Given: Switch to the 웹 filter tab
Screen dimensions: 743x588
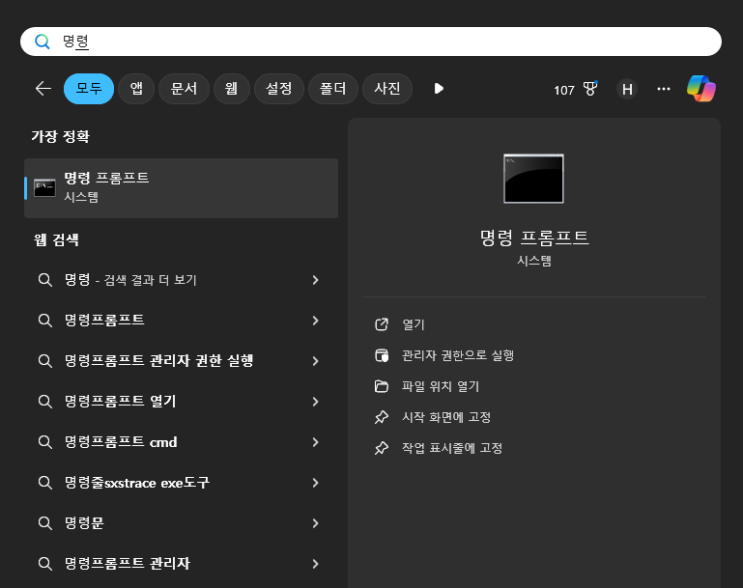Looking at the screenshot, I should 231,89.
